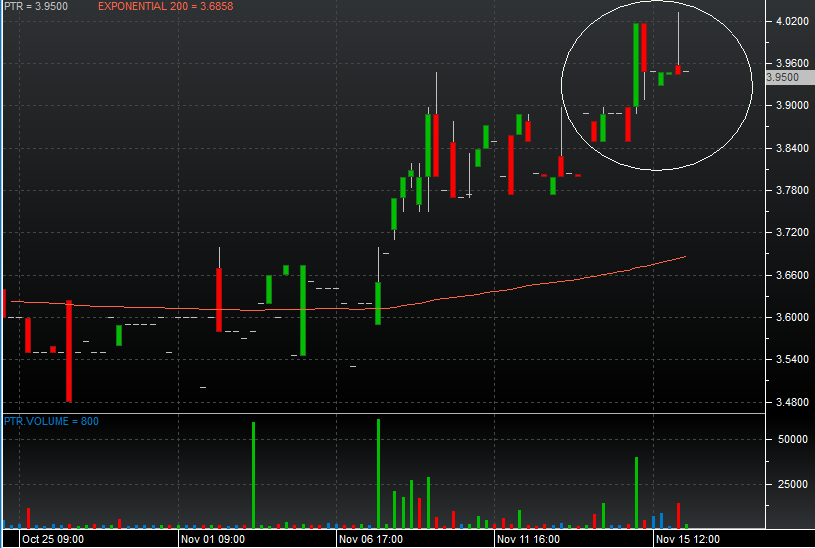Click the PTR = 3.9500 price label
The image size is (815, 548).
[36, 7]
